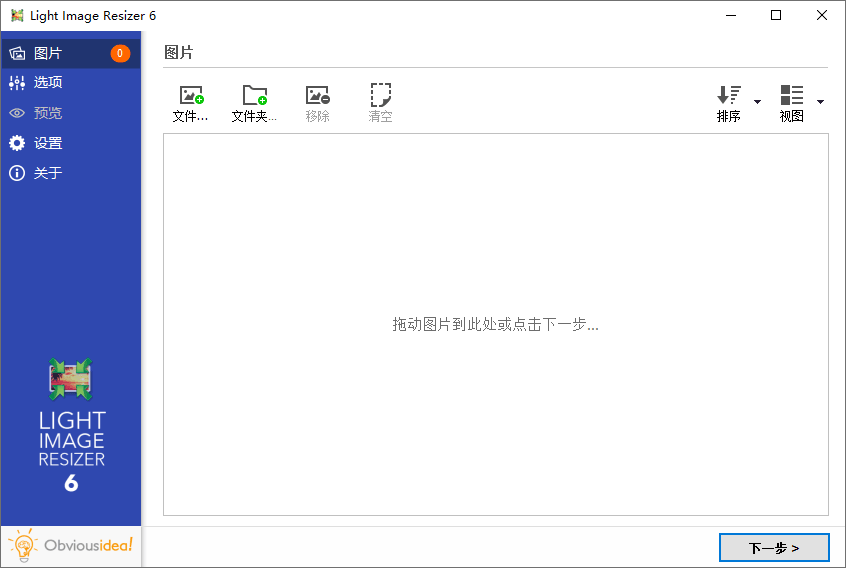This screenshot has width=846, height=568.
Task: Open the 关于 about page
Action: pos(48,173)
